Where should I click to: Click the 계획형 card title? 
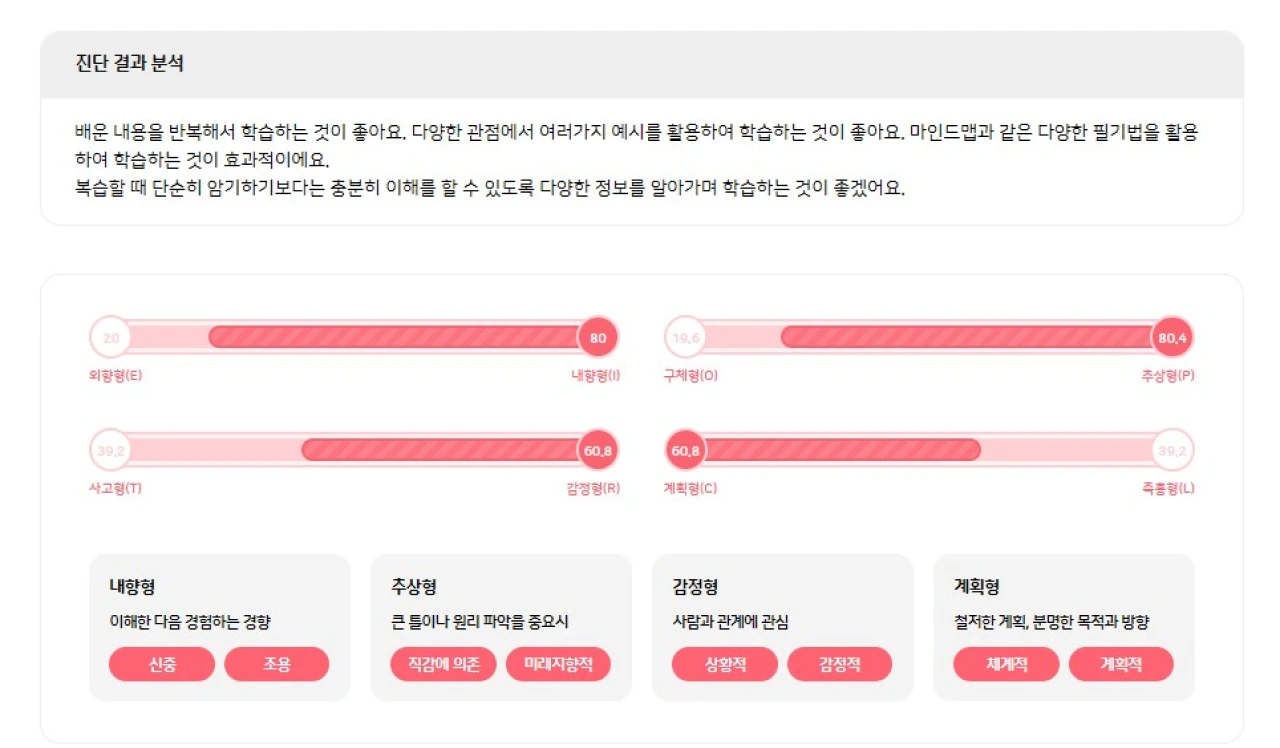[977, 587]
